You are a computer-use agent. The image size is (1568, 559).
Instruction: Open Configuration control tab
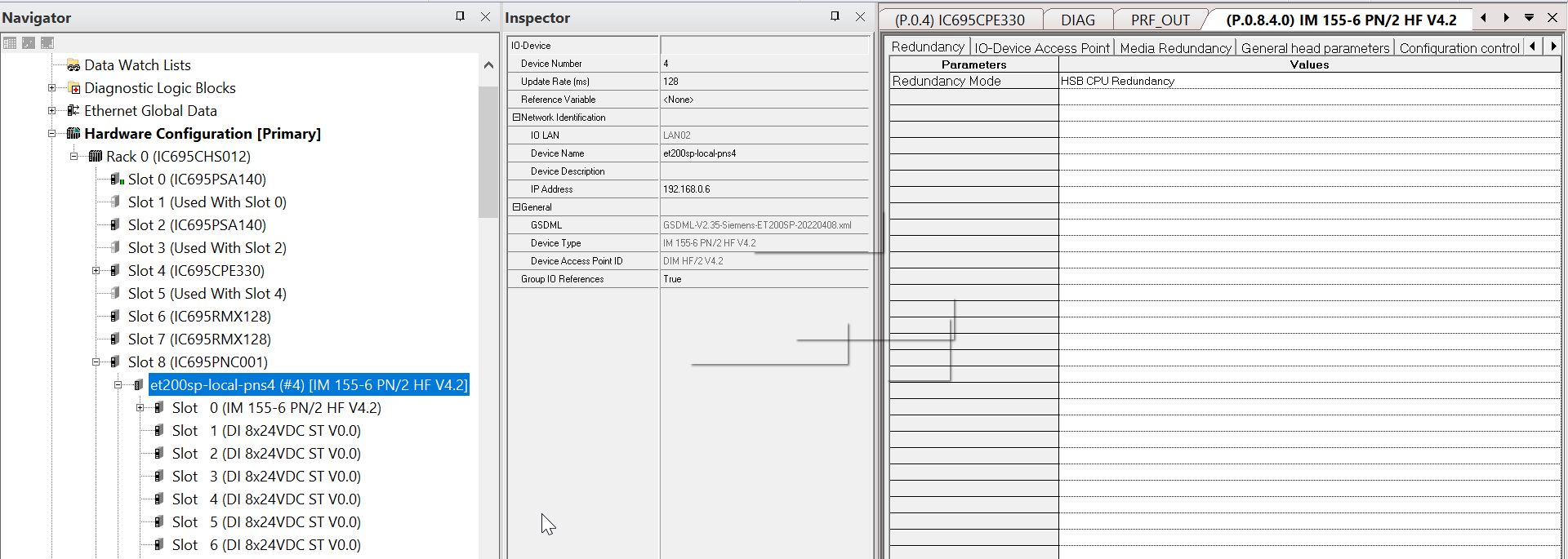pyautogui.click(x=1459, y=48)
